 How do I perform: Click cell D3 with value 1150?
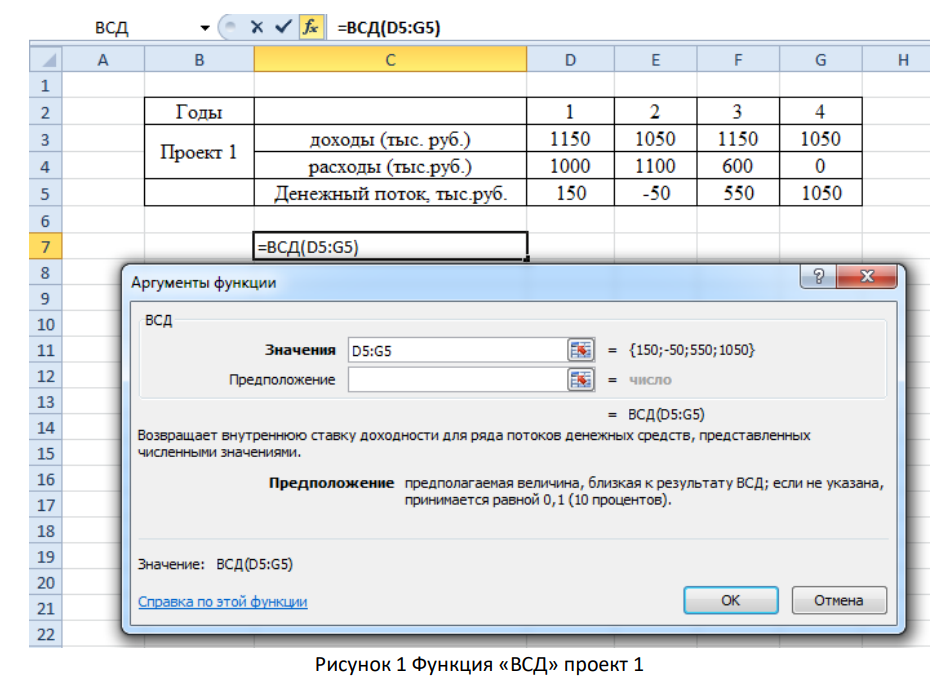571,138
